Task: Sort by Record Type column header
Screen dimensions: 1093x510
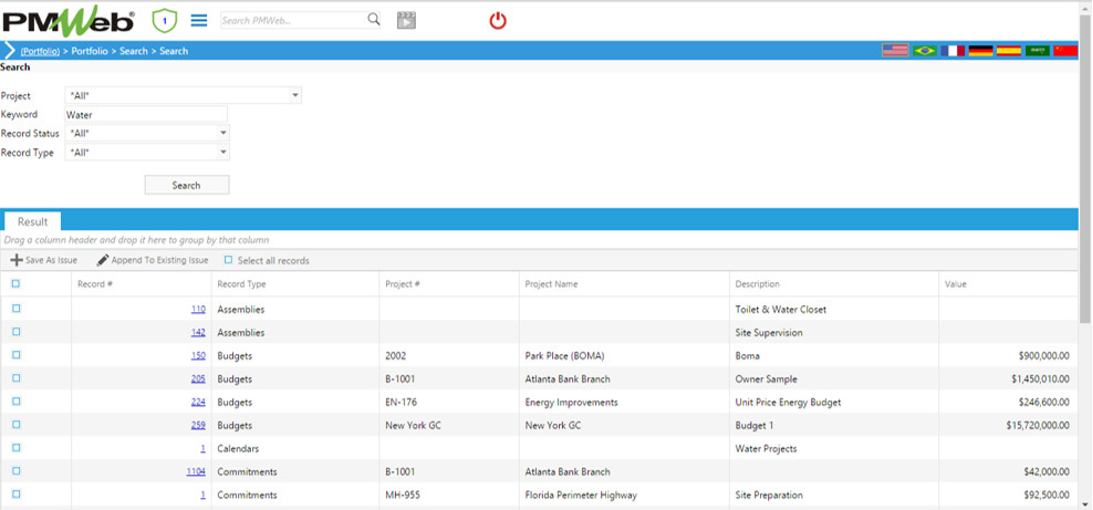Action: point(241,284)
